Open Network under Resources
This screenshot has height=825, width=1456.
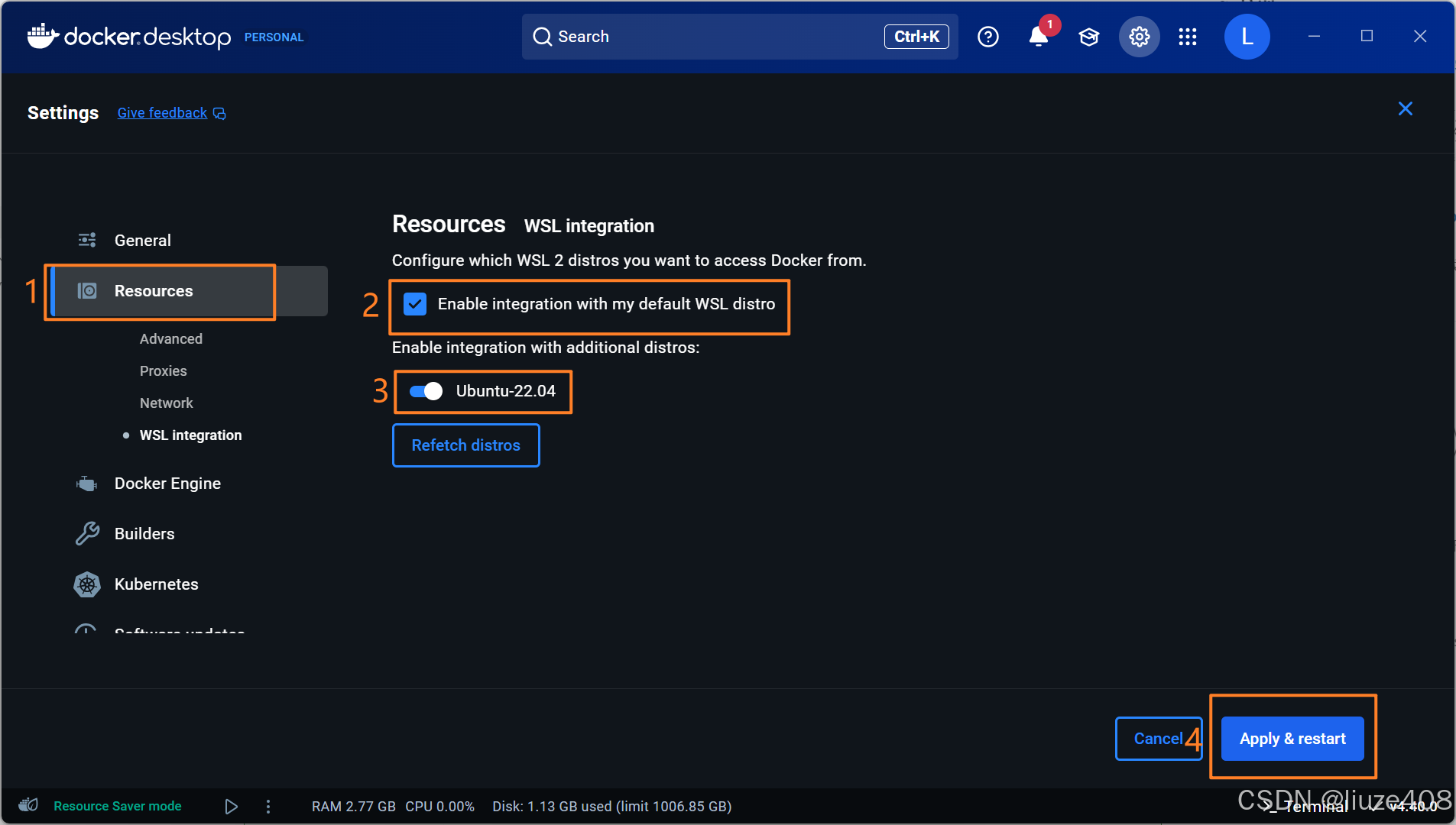point(167,403)
